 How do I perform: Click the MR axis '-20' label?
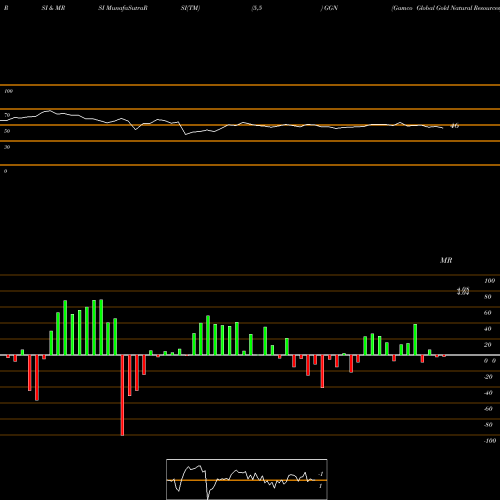tap(488, 377)
